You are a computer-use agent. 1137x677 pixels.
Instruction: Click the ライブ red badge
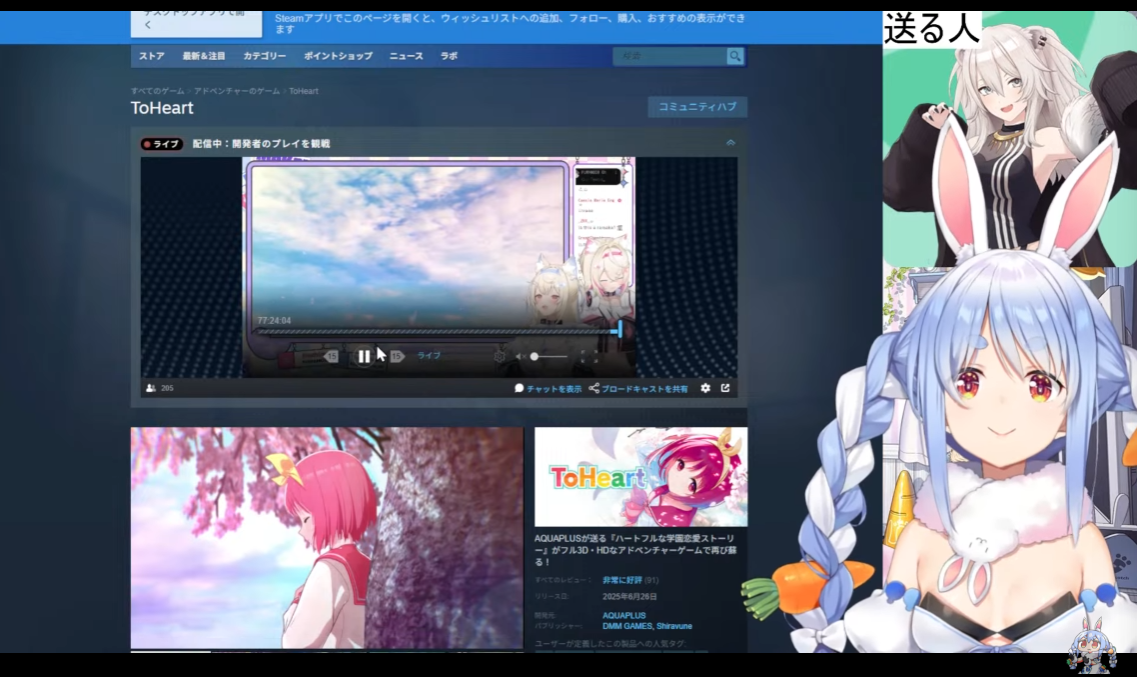tap(162, 144)
